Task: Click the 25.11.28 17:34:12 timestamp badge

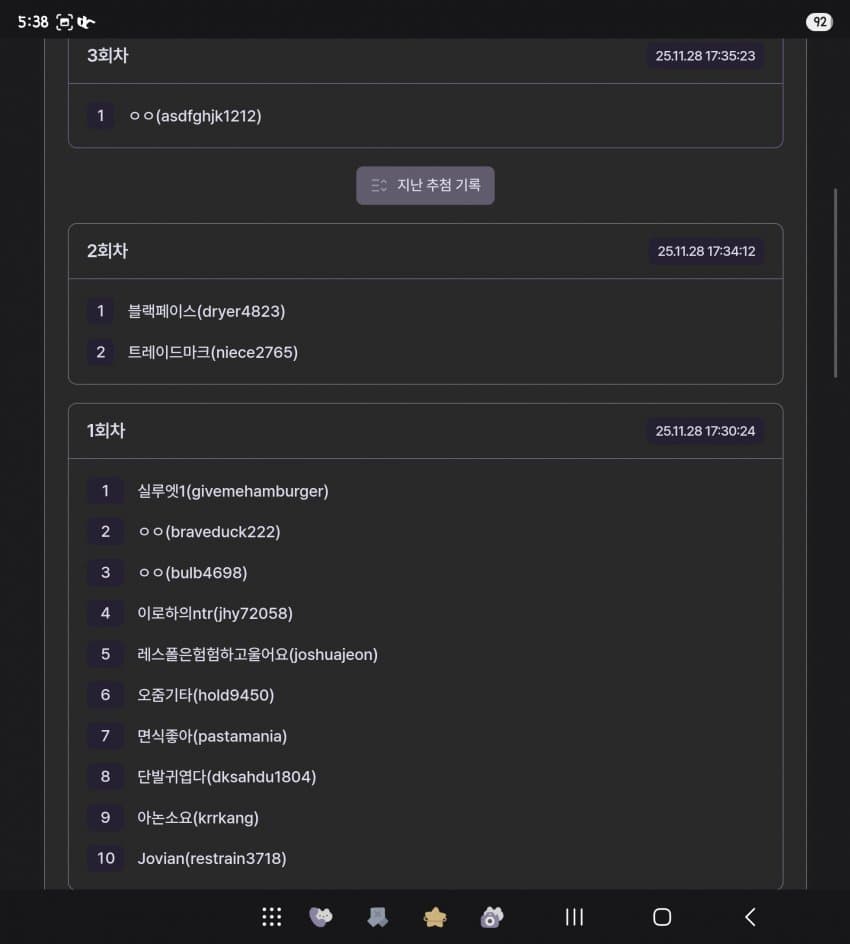Action: point(705,251)
